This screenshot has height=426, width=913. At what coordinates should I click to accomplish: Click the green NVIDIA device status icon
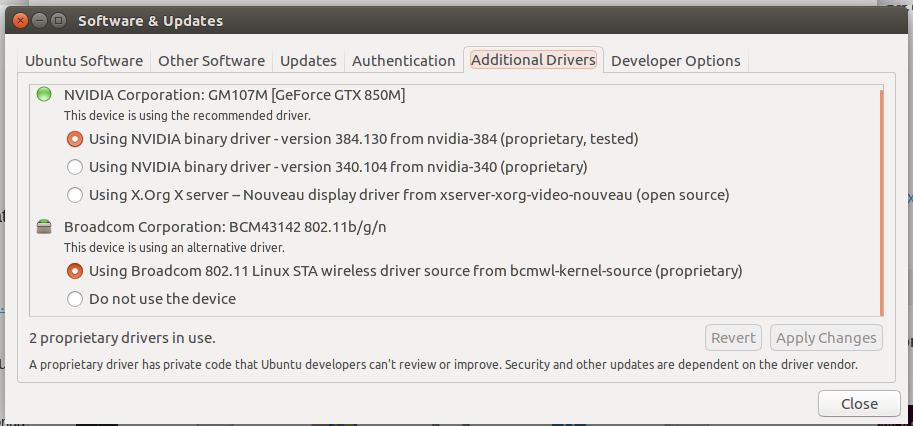pos(44,94)
